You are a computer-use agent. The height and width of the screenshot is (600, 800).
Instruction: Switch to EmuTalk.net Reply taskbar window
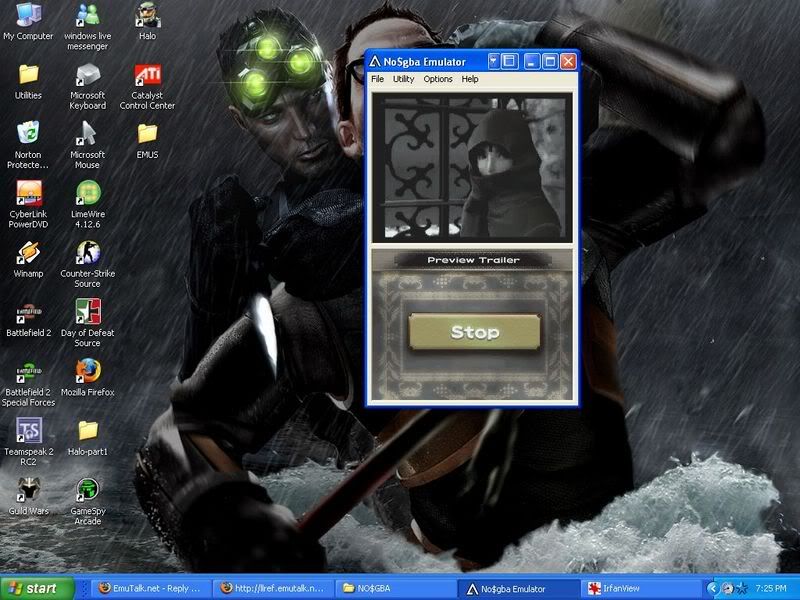pos(153,589)
